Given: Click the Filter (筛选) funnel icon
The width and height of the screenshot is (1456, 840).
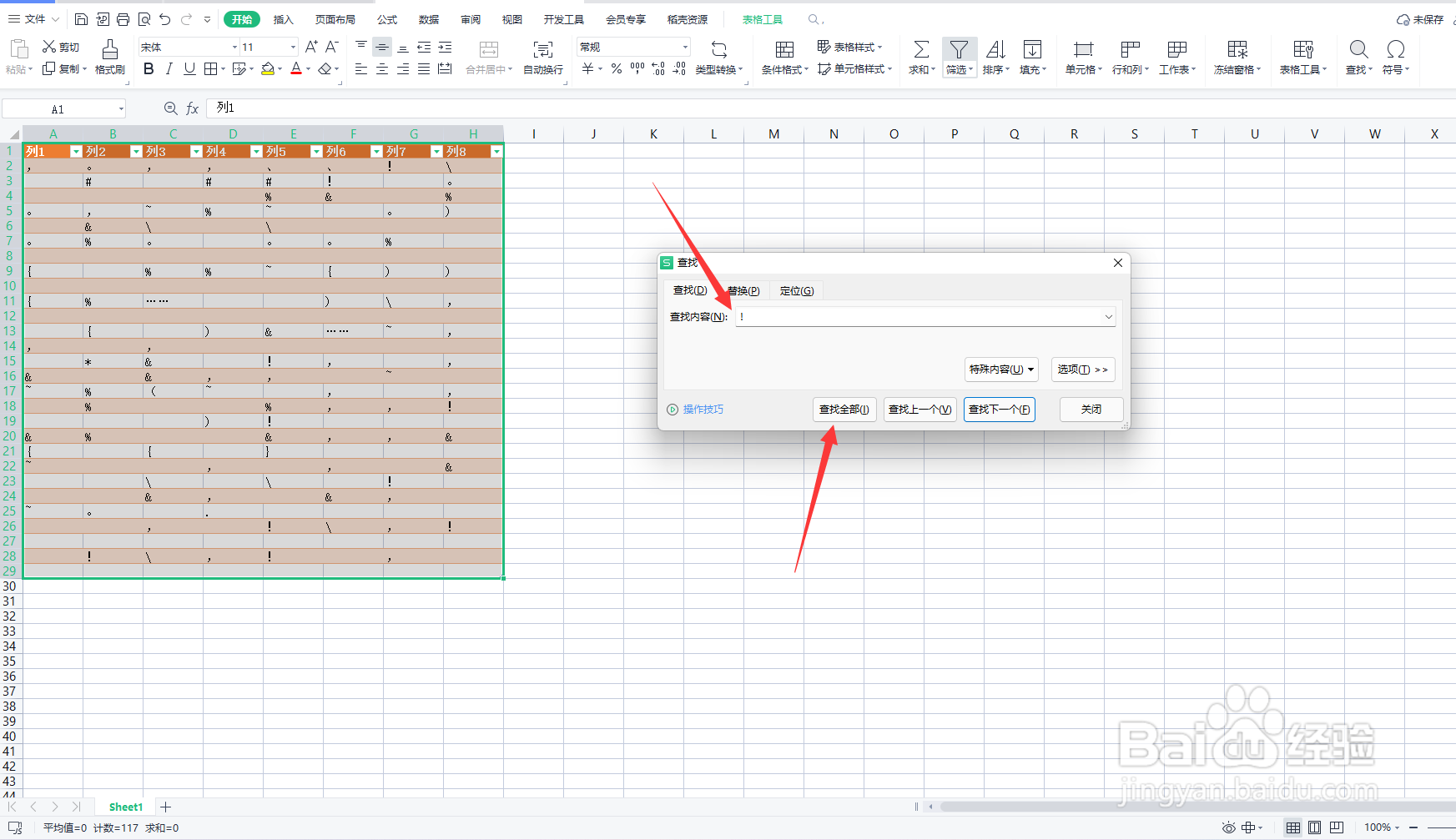Looking at the screenshot, I should point(959,49).
